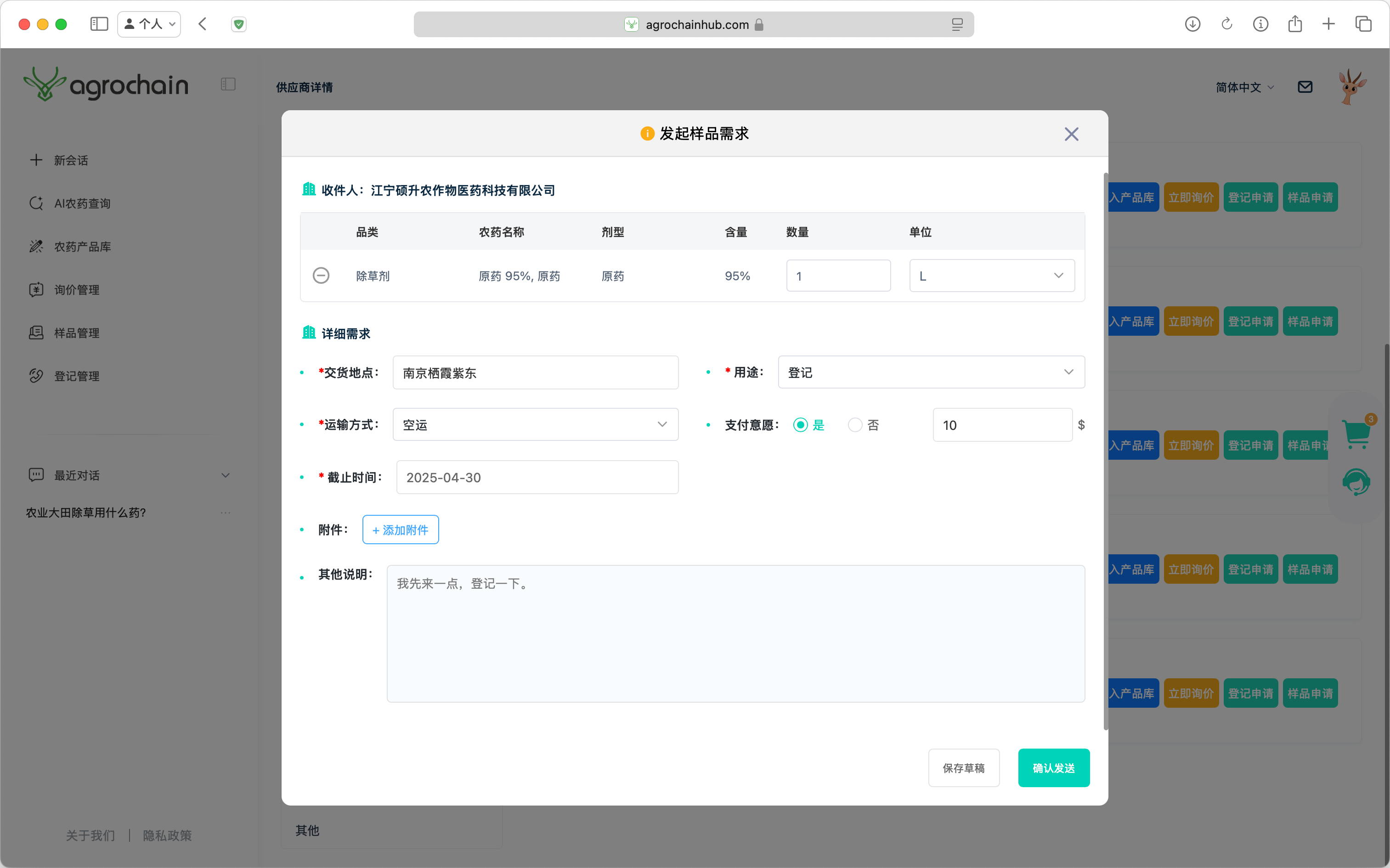Click the Safari downloads icon
This screenshot has width=1390, height=868.
point(1192,24)
